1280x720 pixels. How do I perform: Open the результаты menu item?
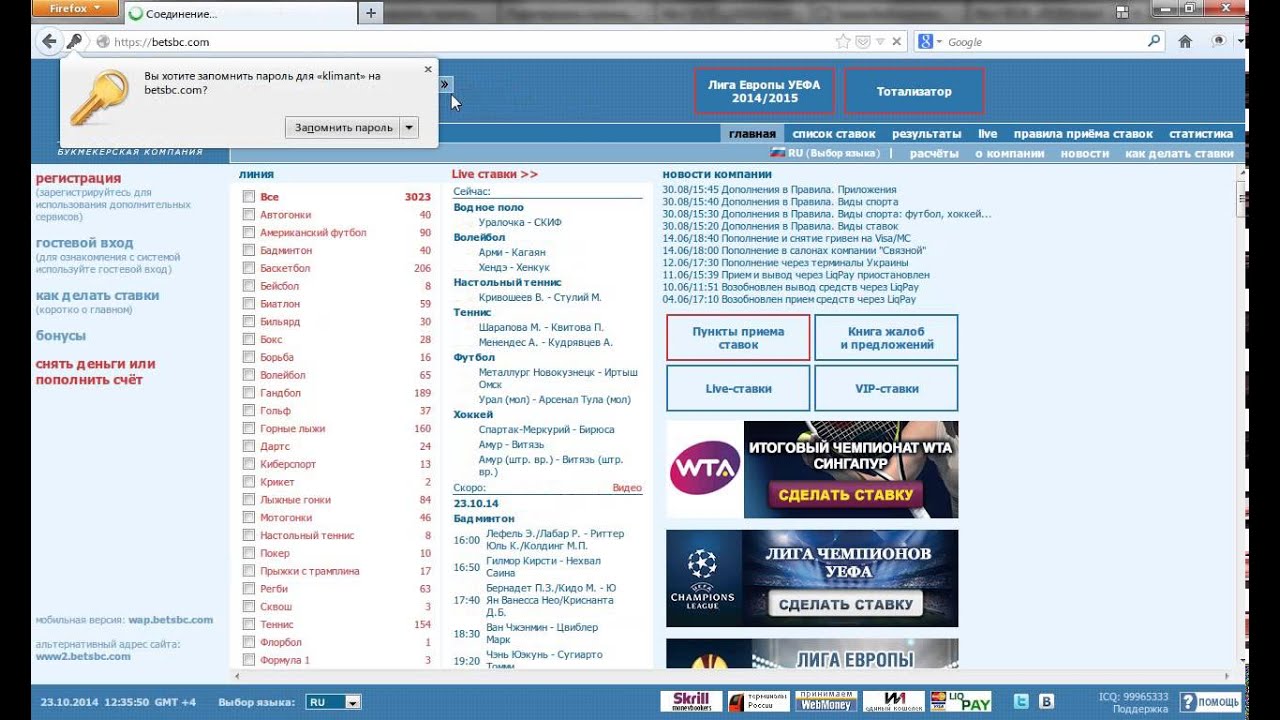click(927, 133)
